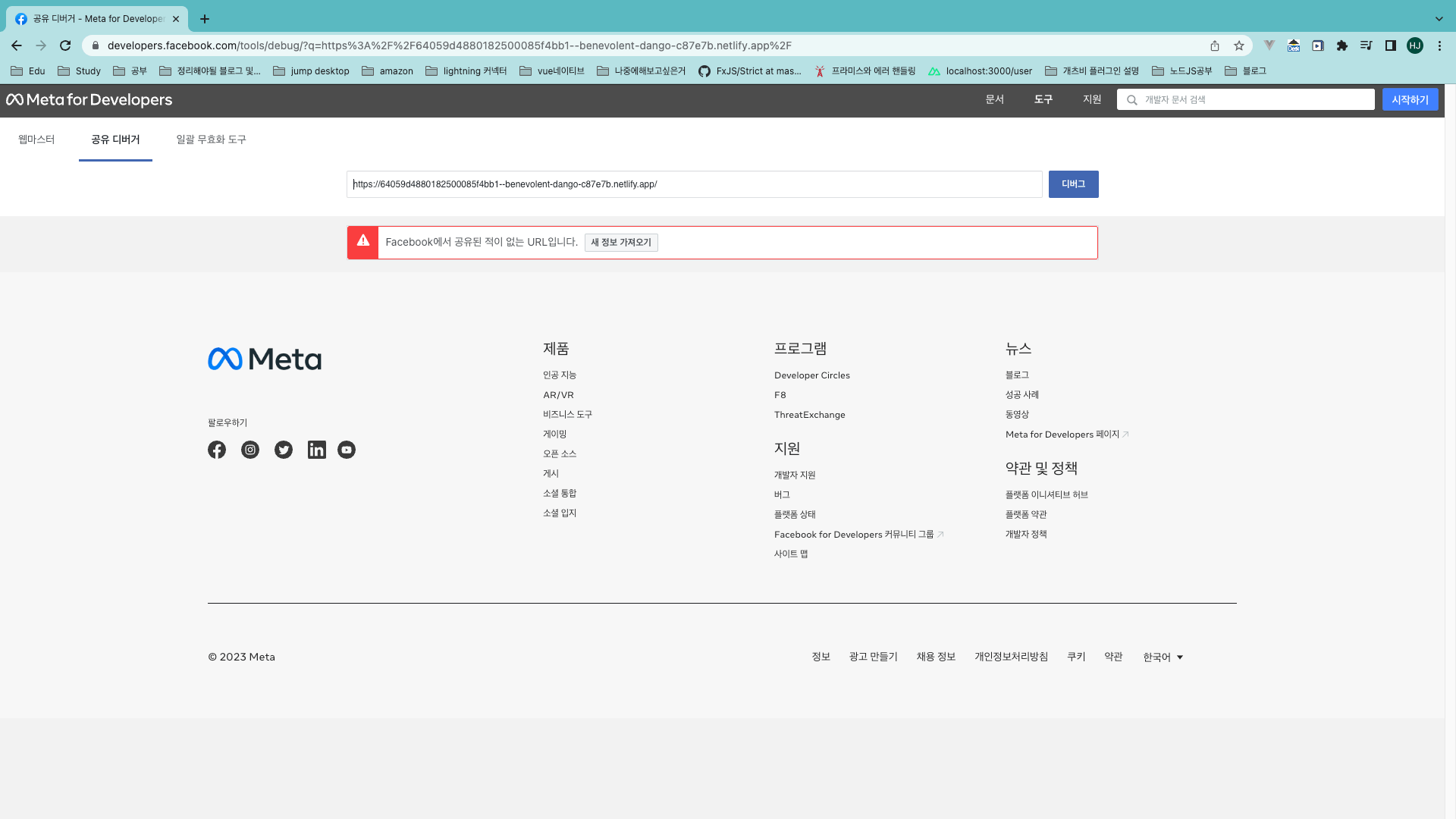The image size is (1456, 819).
Task: Click the red warning triangle icon
Action: pos(363,241)
